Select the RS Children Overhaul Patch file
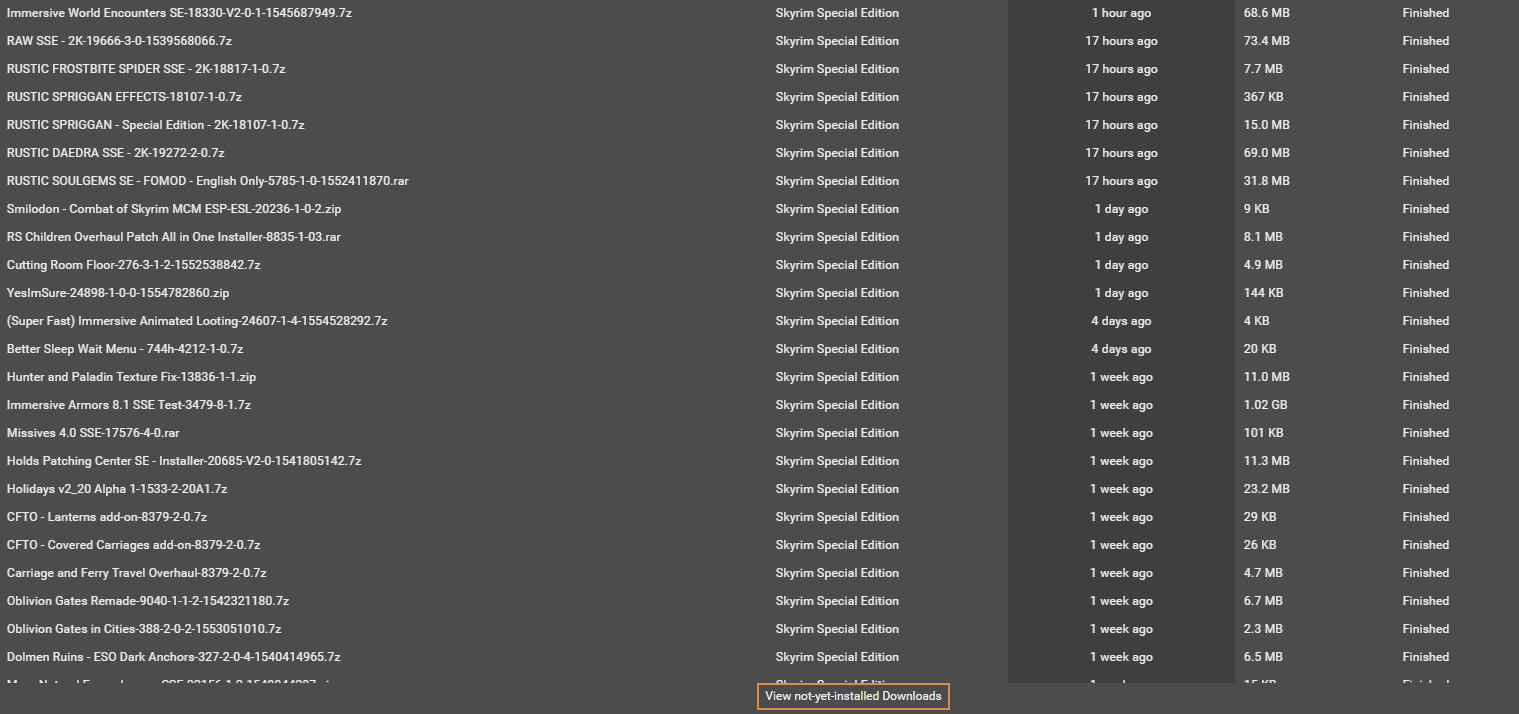Viewport: 1519px width, 714px height. click(x=174, y=237)
